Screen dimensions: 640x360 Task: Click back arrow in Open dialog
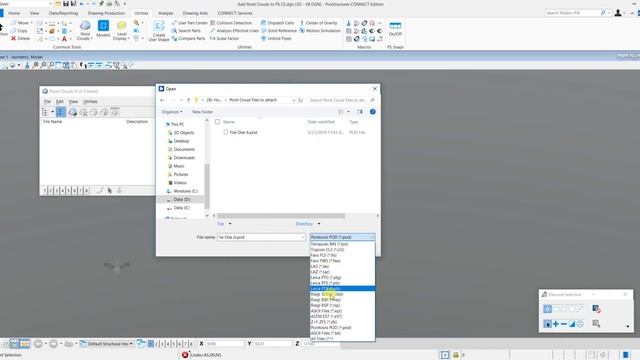point(162,100)
